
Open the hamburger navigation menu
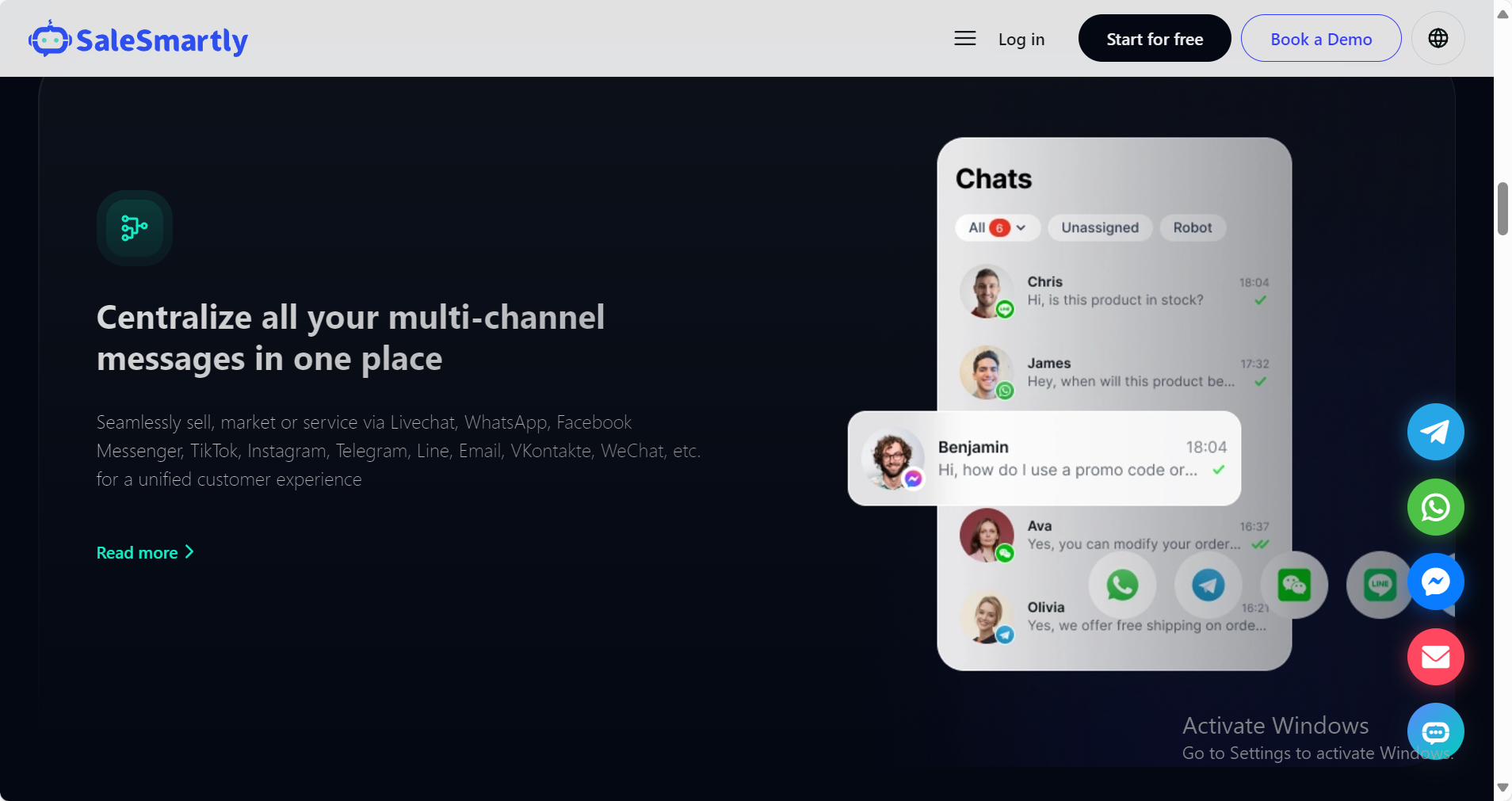(964, 38)
